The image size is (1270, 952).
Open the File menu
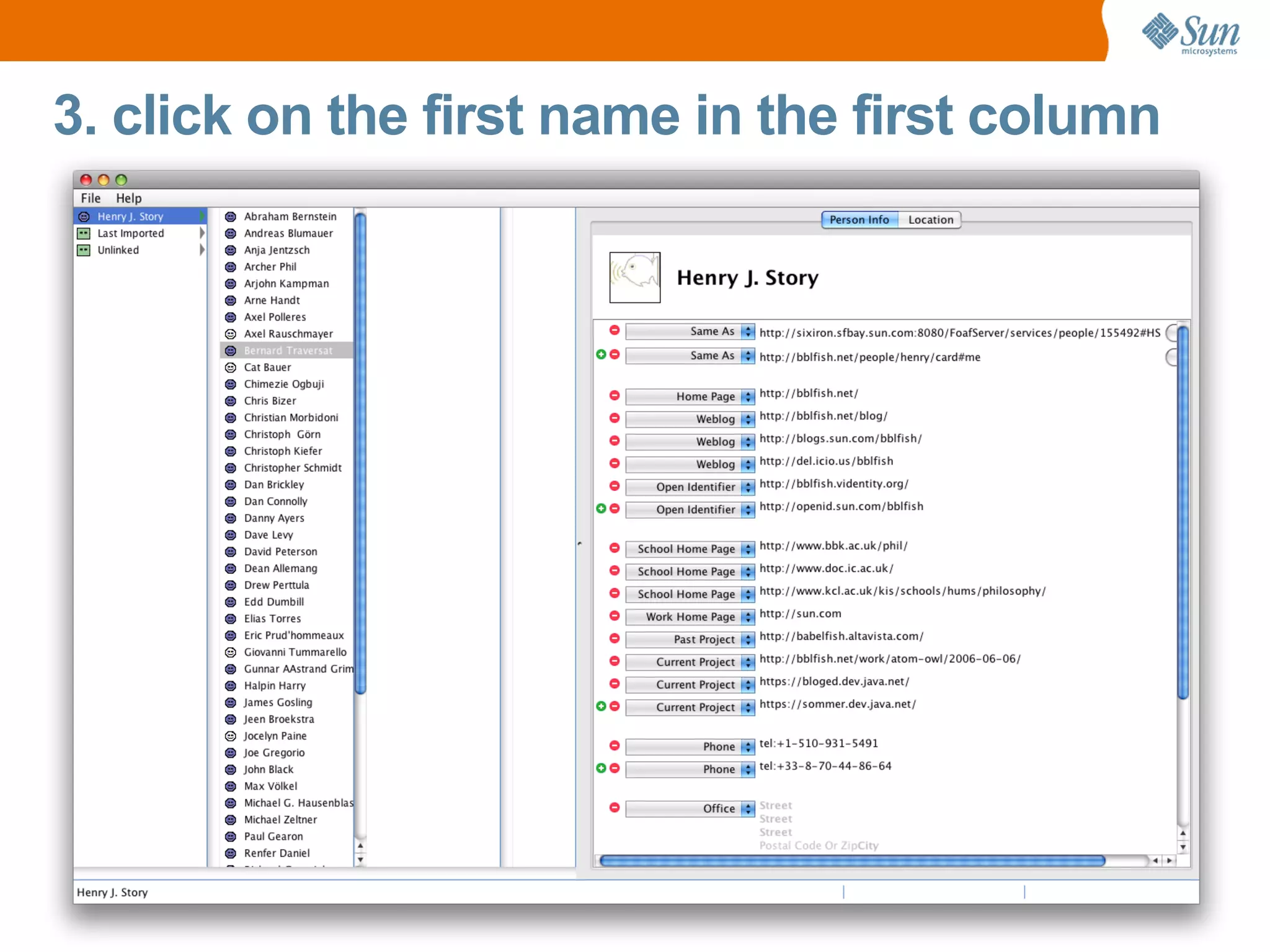pyautogui.click(x=91, y=198)
